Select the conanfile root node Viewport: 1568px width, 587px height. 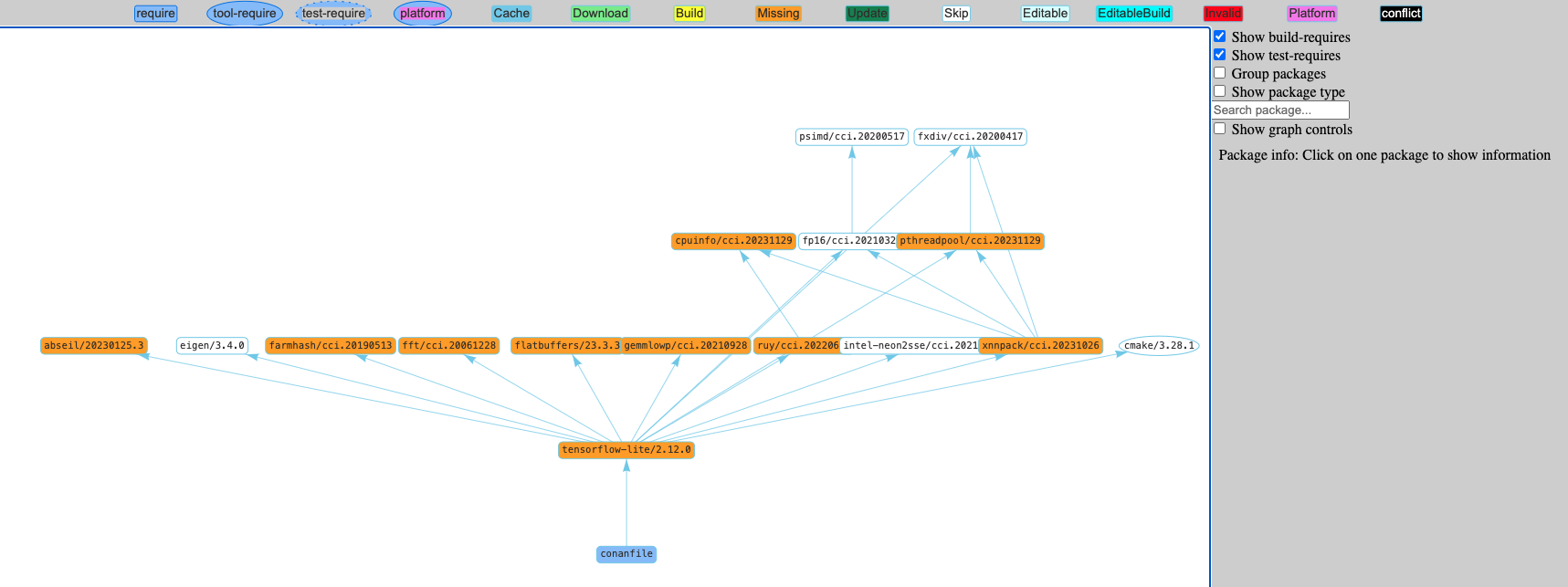tap(626, 554)
